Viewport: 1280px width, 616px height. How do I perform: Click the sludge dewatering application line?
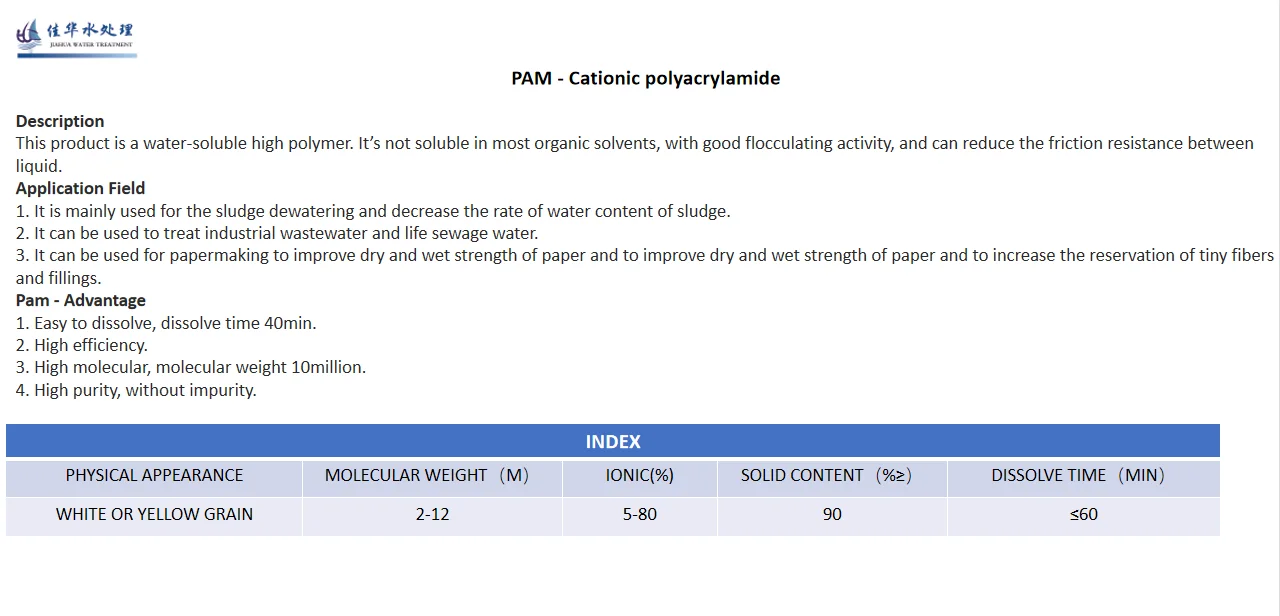373,211
